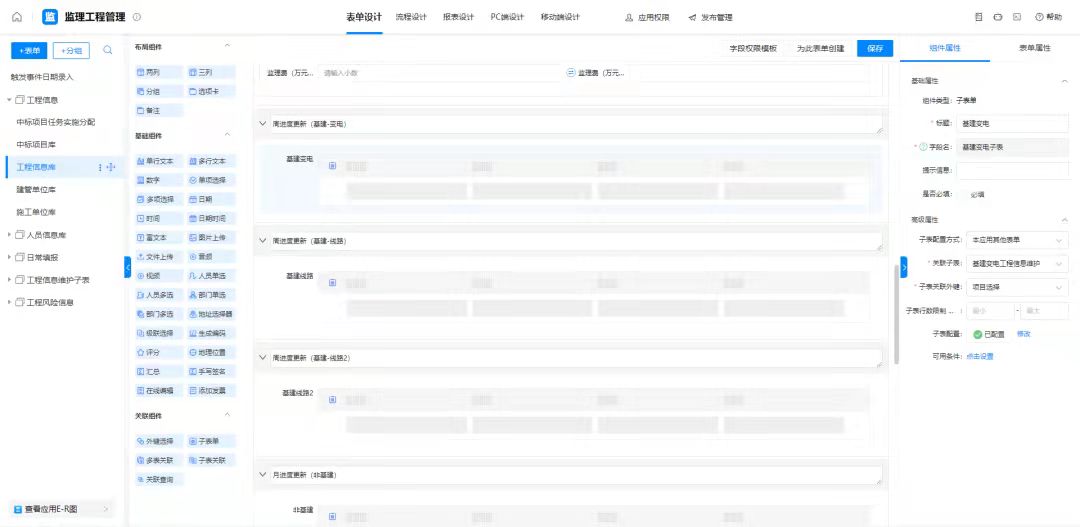Click the 为此表单创建 button
Image resolution: width=1080 pixels, height=527 pixels.
point(820,49)
